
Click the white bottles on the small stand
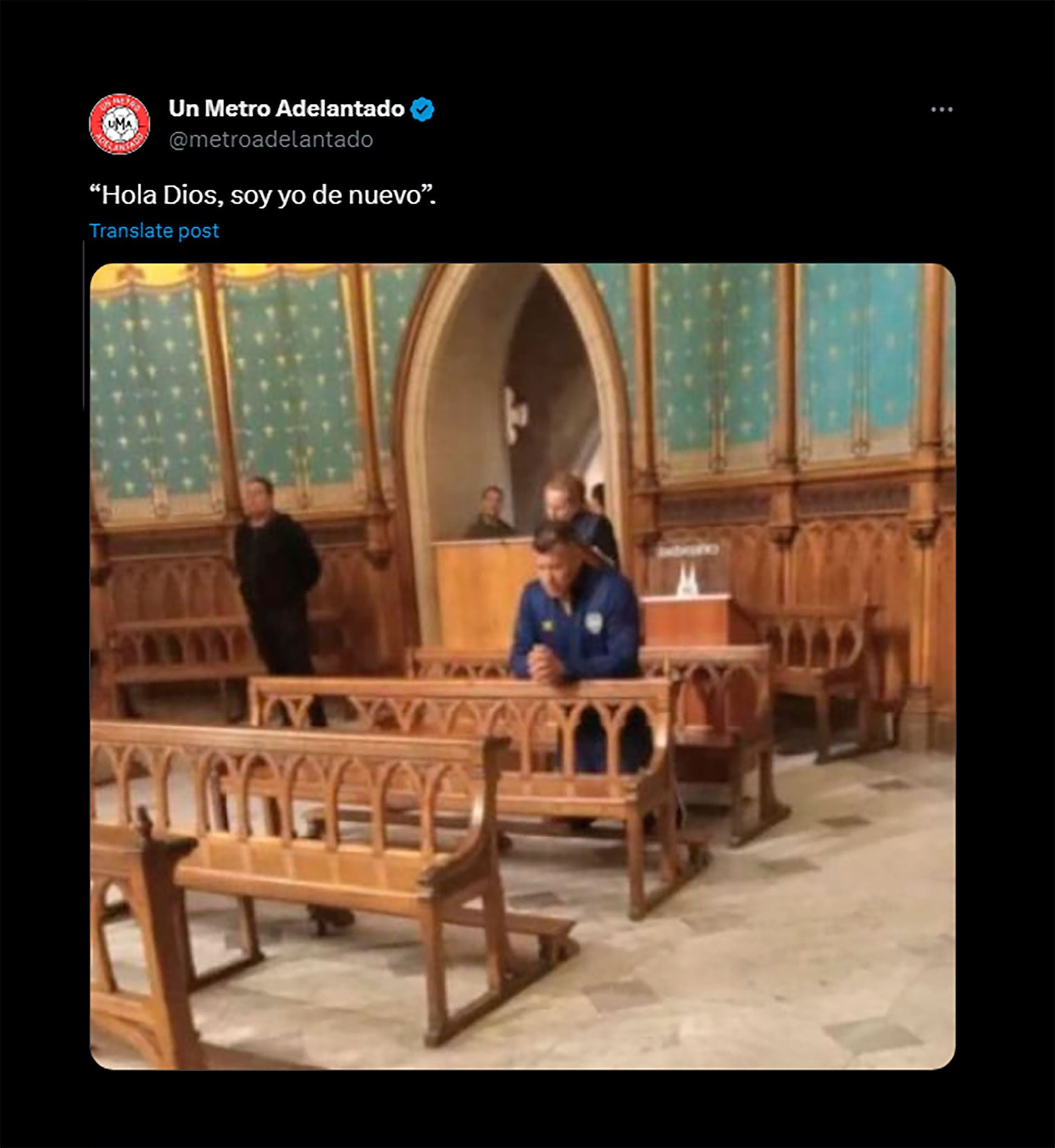click(687, 582)
